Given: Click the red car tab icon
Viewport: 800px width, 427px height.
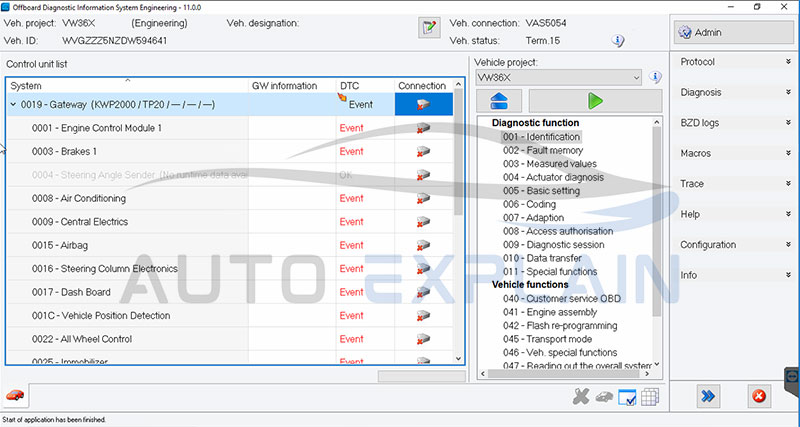Looking at the screenshot, I should click(x=15, y=395).
